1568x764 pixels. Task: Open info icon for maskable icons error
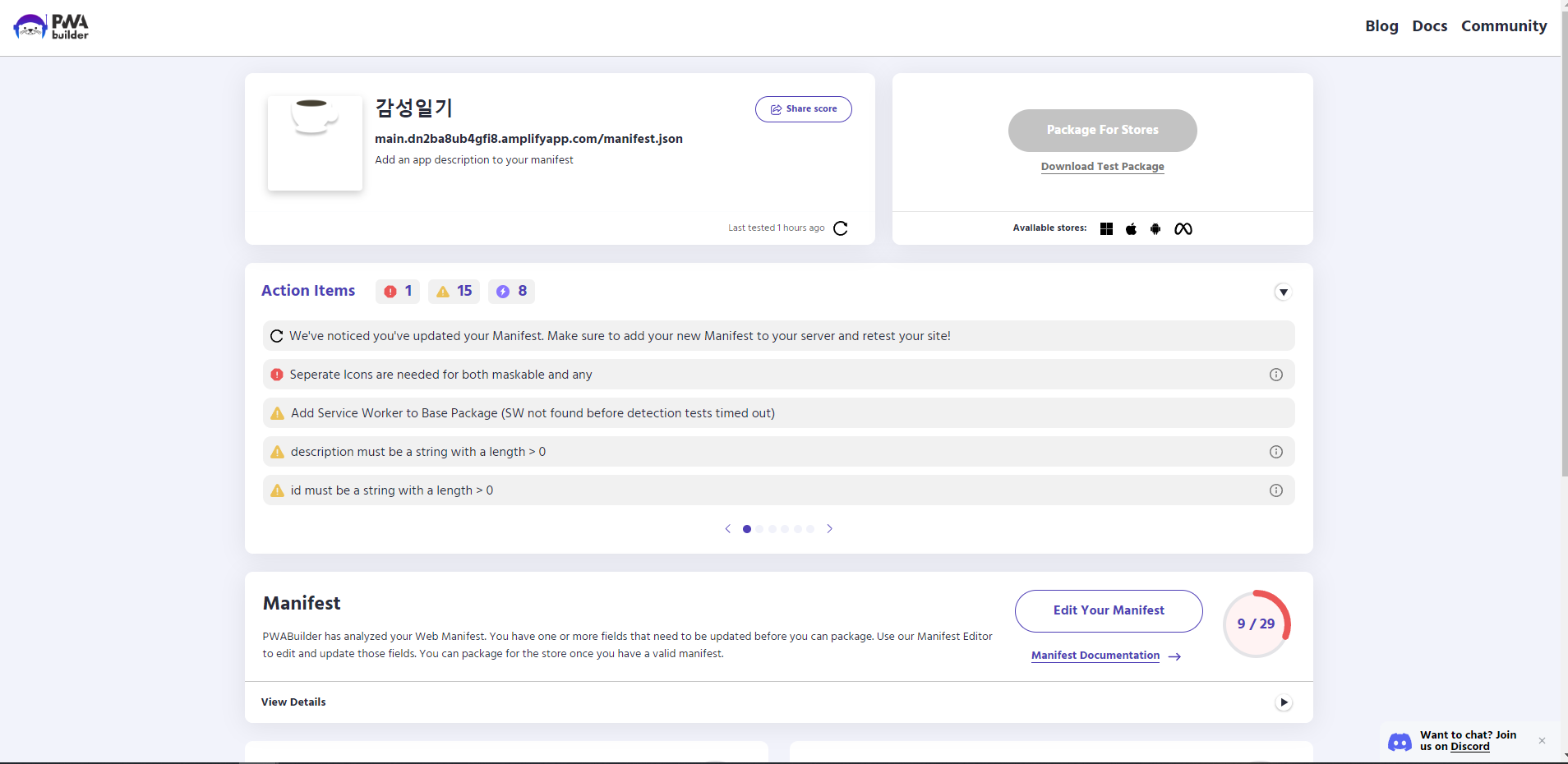[1275, 375]
